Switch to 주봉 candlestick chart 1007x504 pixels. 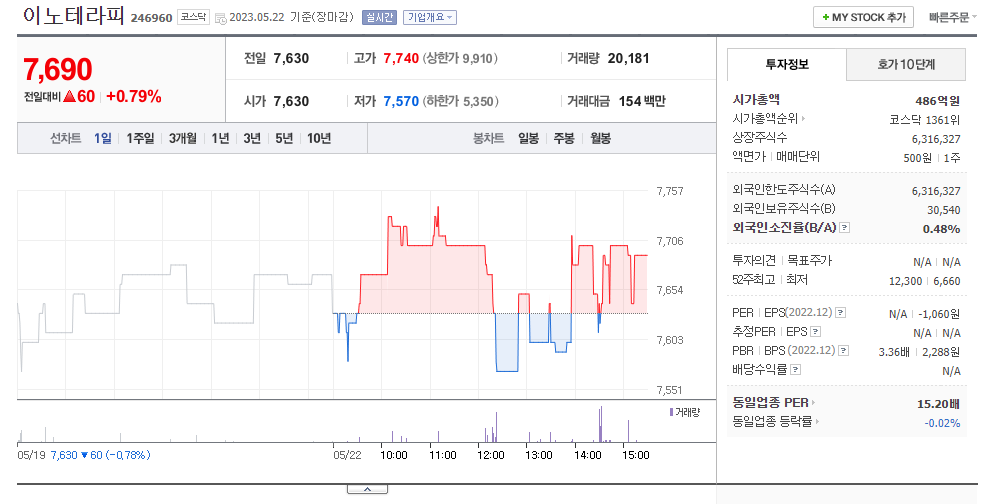(564, 138)
